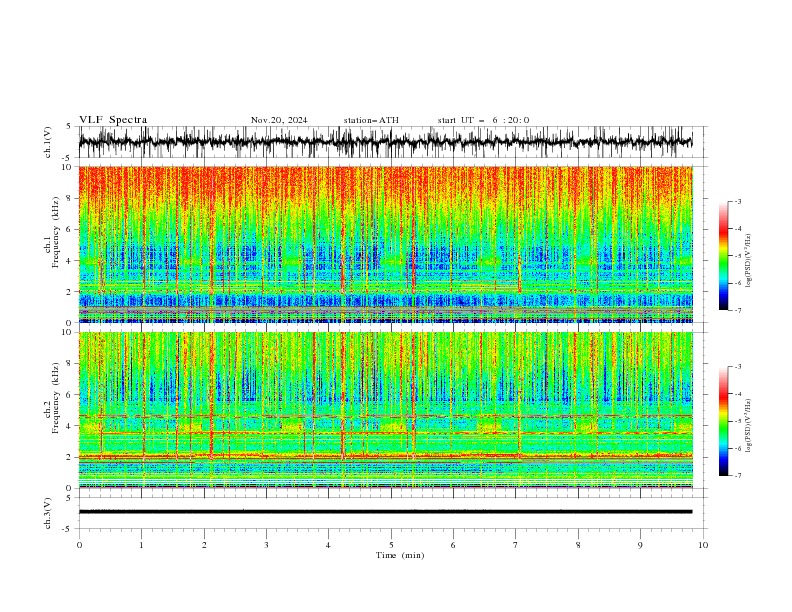Click the "2" kHz tick on ch.1 frequency axis

point(69,291)
